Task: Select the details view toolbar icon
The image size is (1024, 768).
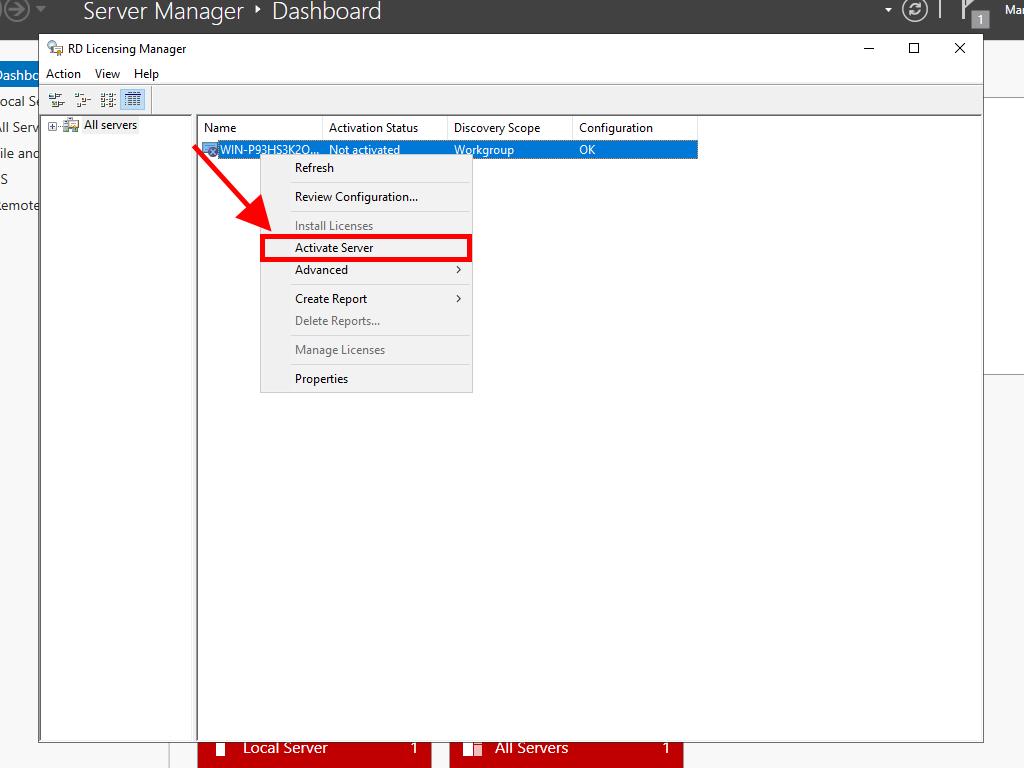Action: 133,100
